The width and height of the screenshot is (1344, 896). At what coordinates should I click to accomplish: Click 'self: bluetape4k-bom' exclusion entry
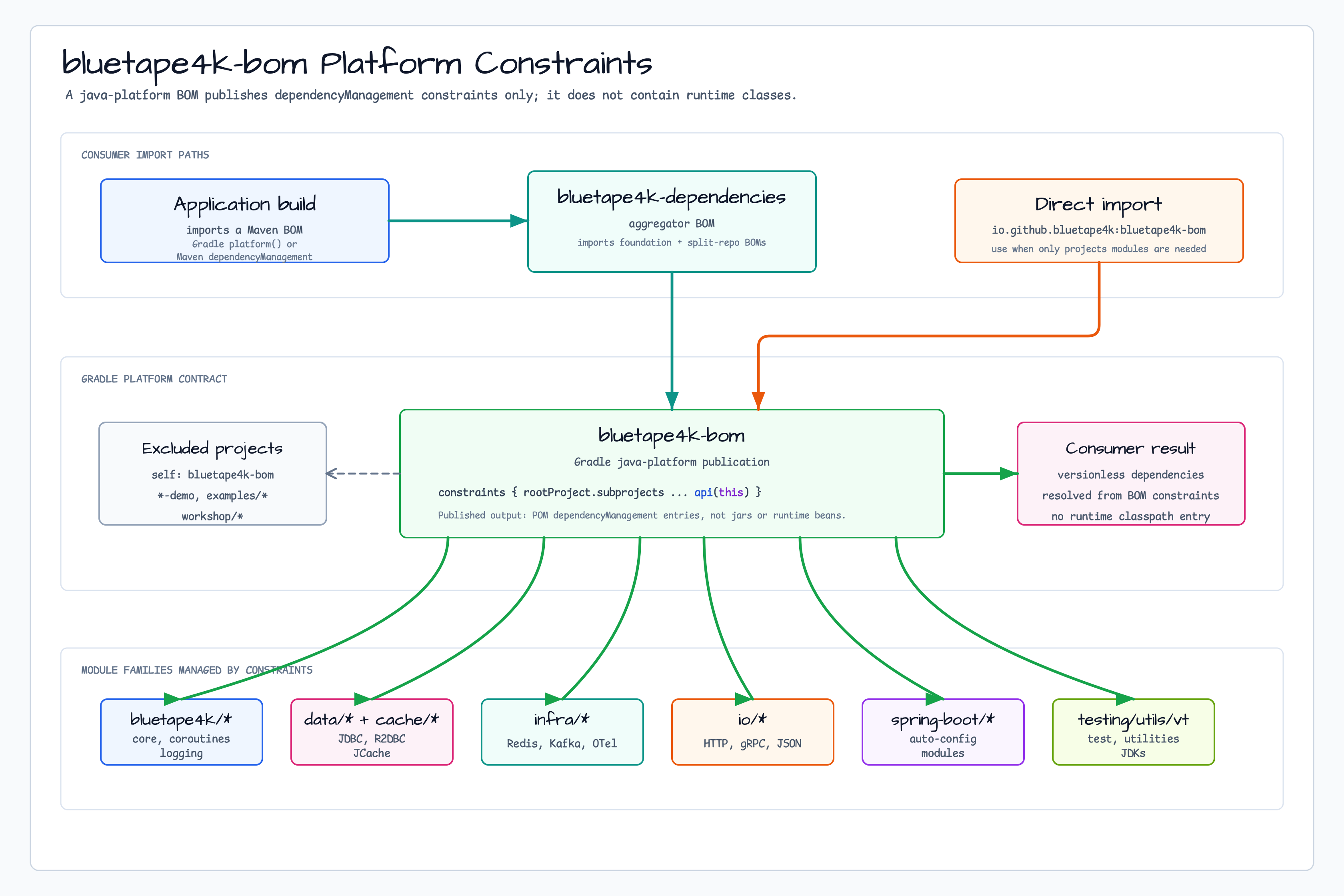click(212, 474)
